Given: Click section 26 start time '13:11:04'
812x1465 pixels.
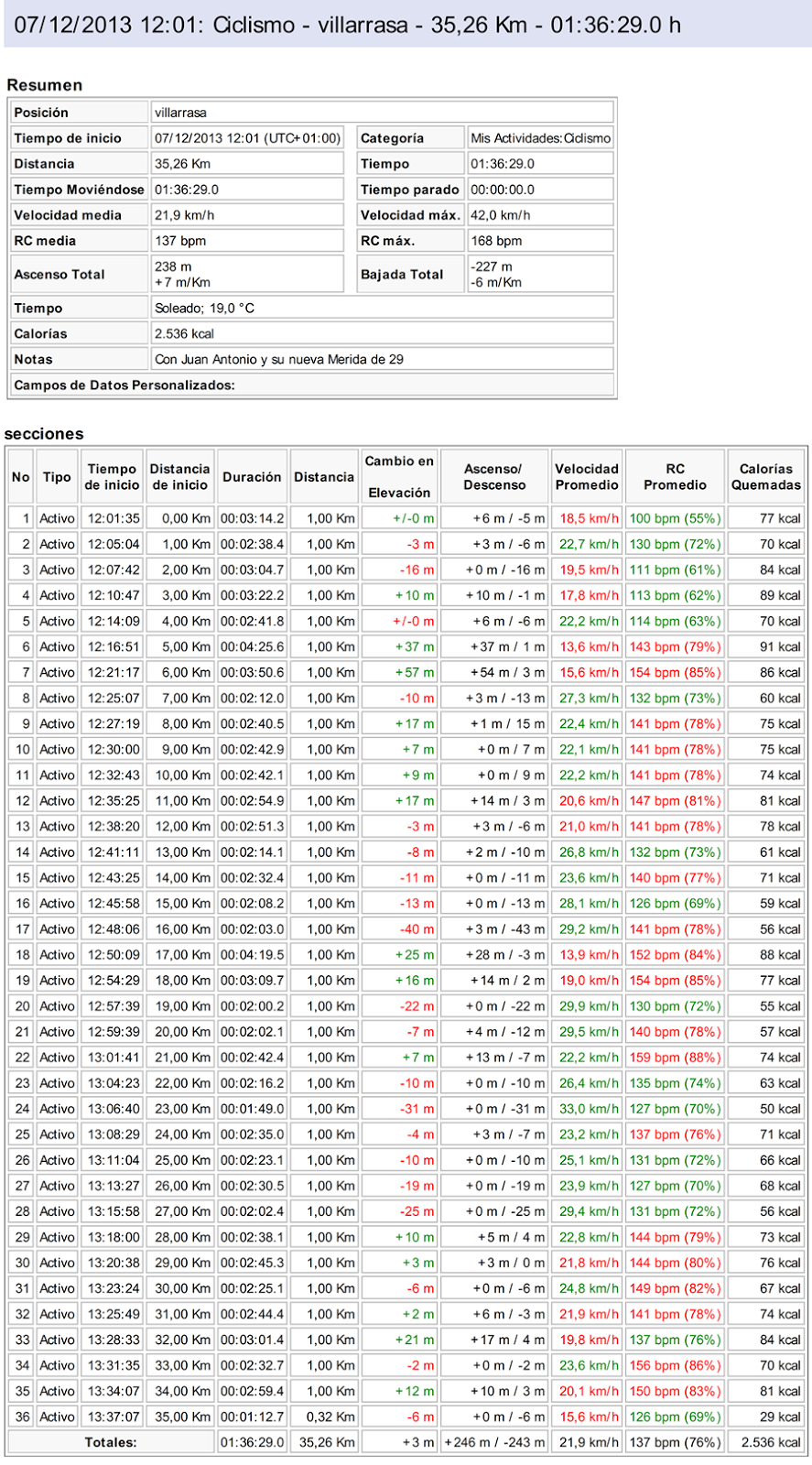Looking at the screenshot, I should 114,1159.
